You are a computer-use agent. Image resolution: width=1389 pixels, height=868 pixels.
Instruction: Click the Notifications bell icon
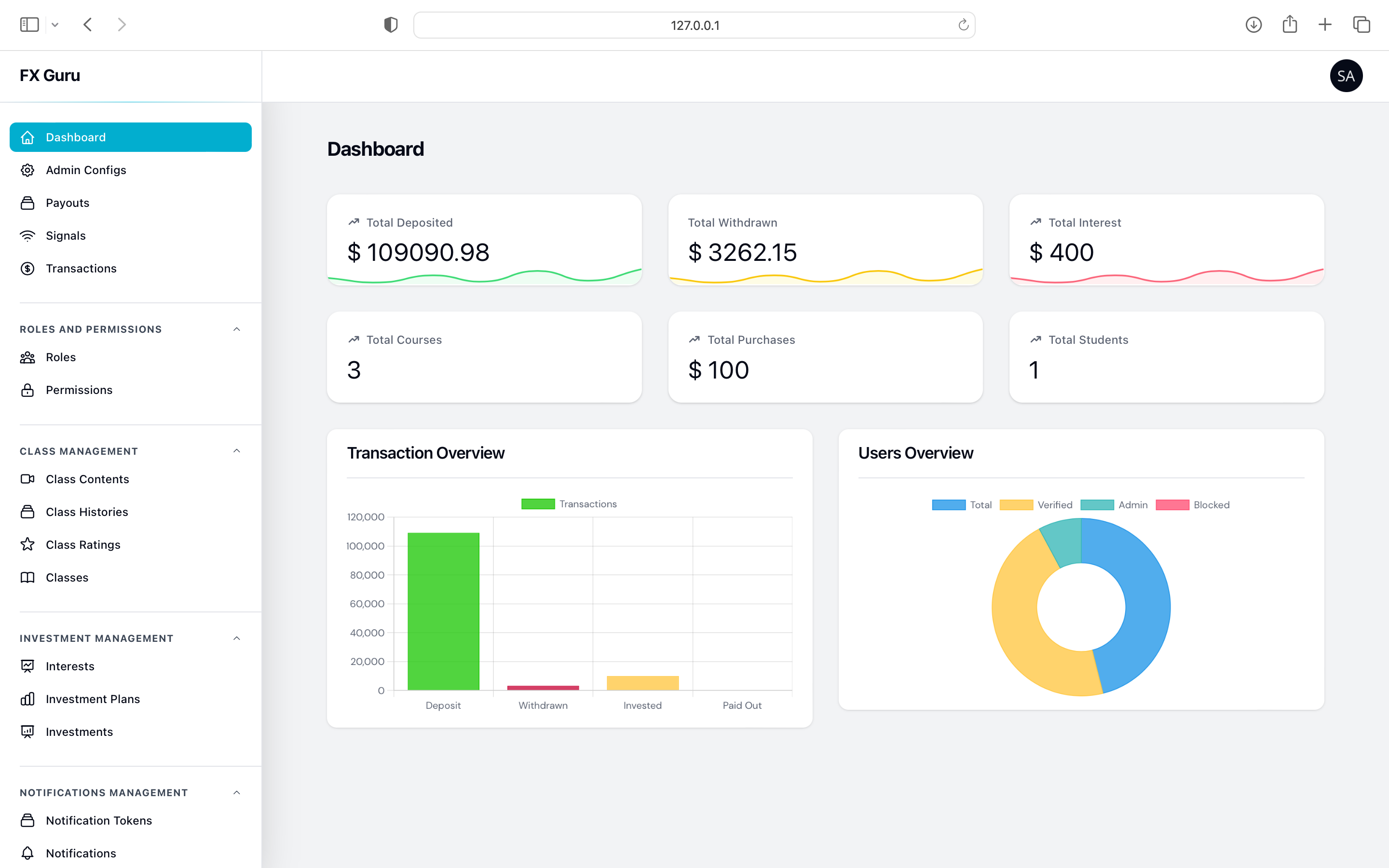tap(27, 853)
